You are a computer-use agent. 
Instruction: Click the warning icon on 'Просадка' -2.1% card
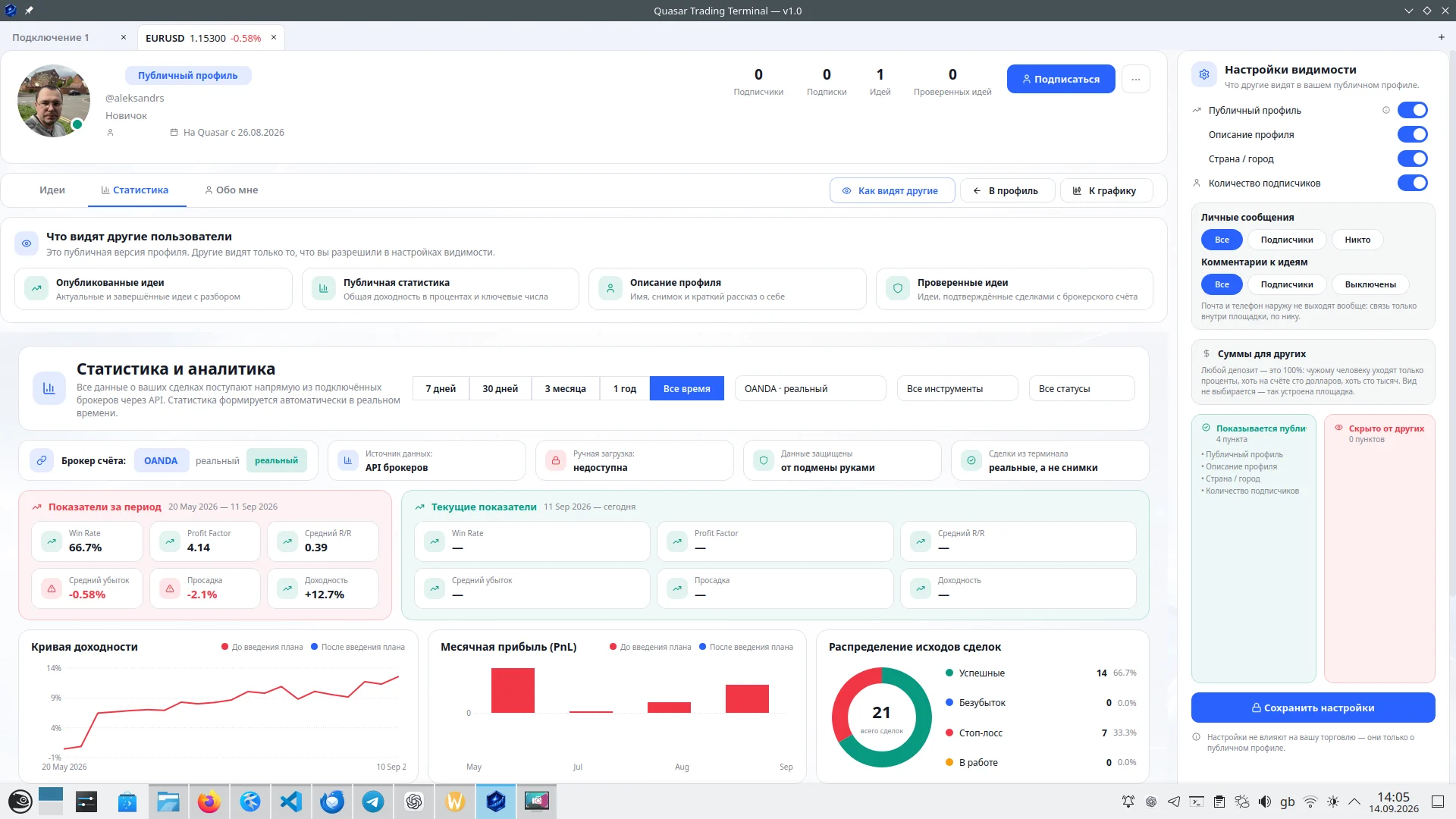tap(170, 588)
